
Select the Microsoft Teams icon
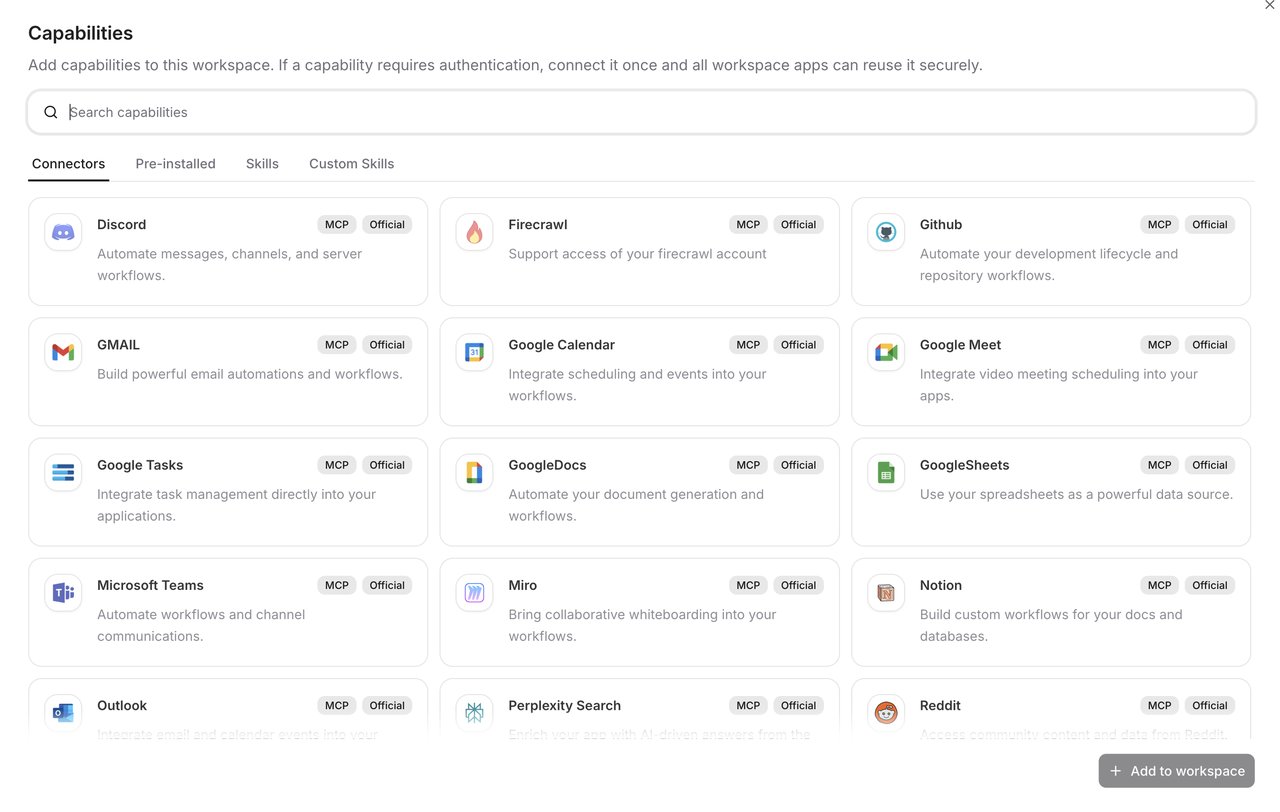tap(63, 592)
